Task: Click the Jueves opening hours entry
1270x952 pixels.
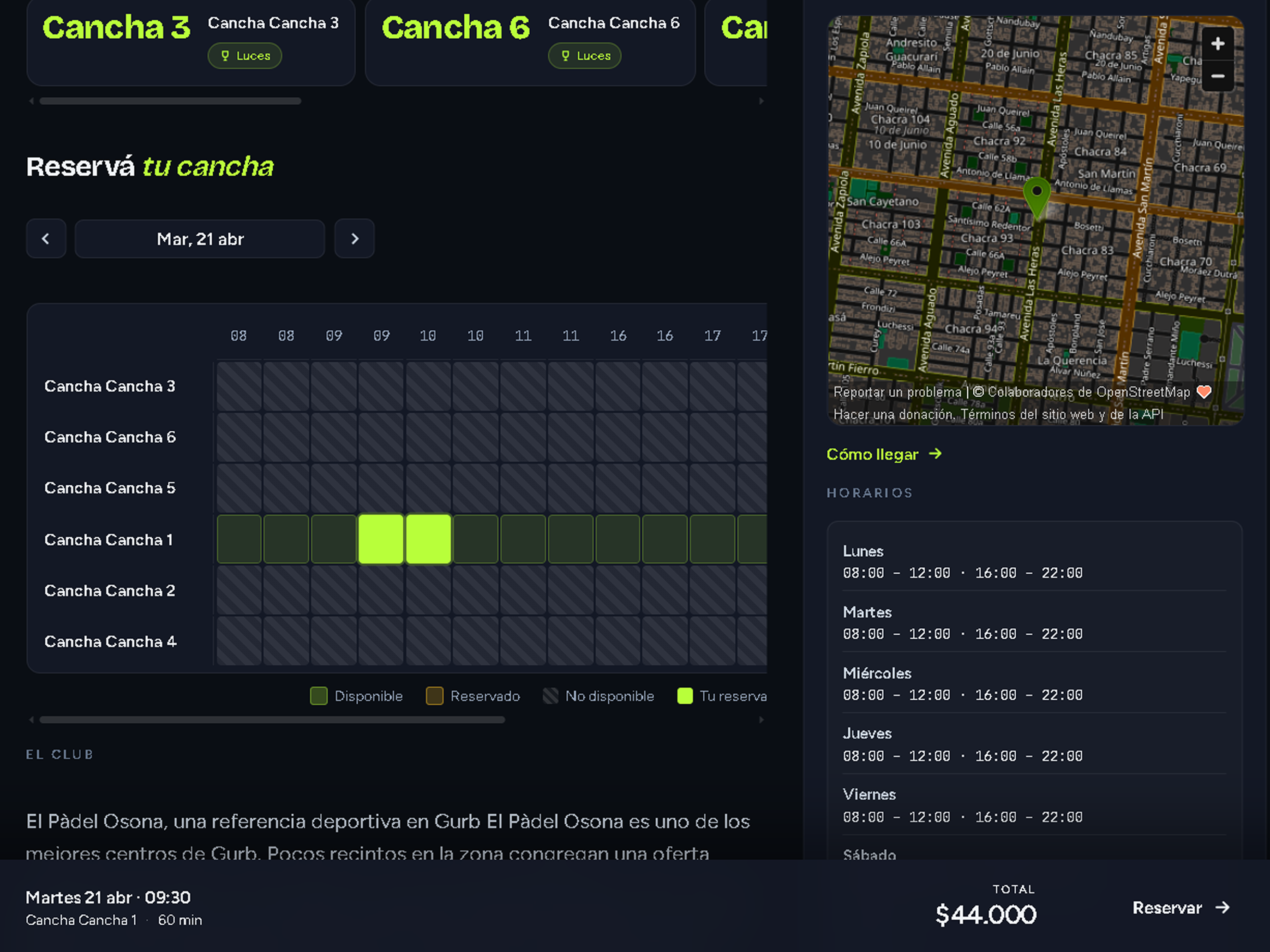Action: click(1034, 745)
